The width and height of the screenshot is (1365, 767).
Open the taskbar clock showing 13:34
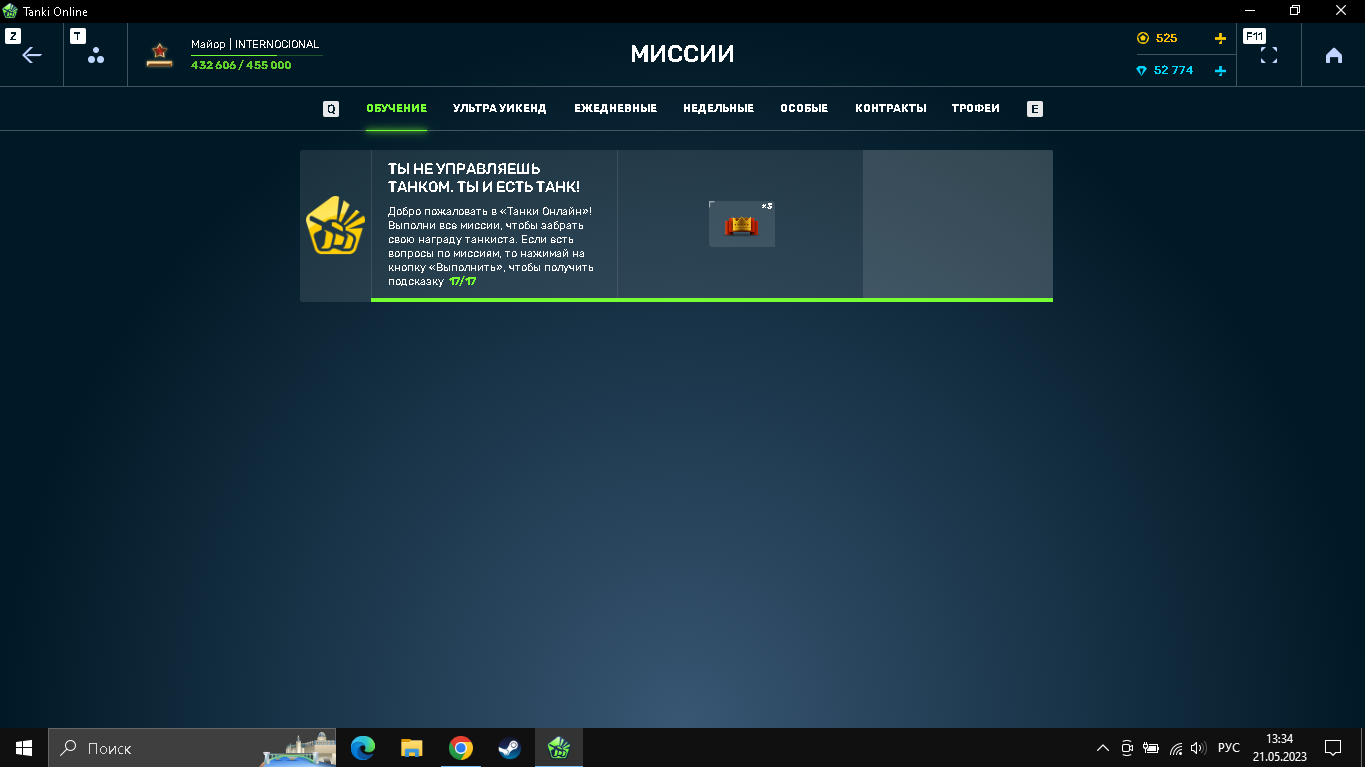(1279, 748)
